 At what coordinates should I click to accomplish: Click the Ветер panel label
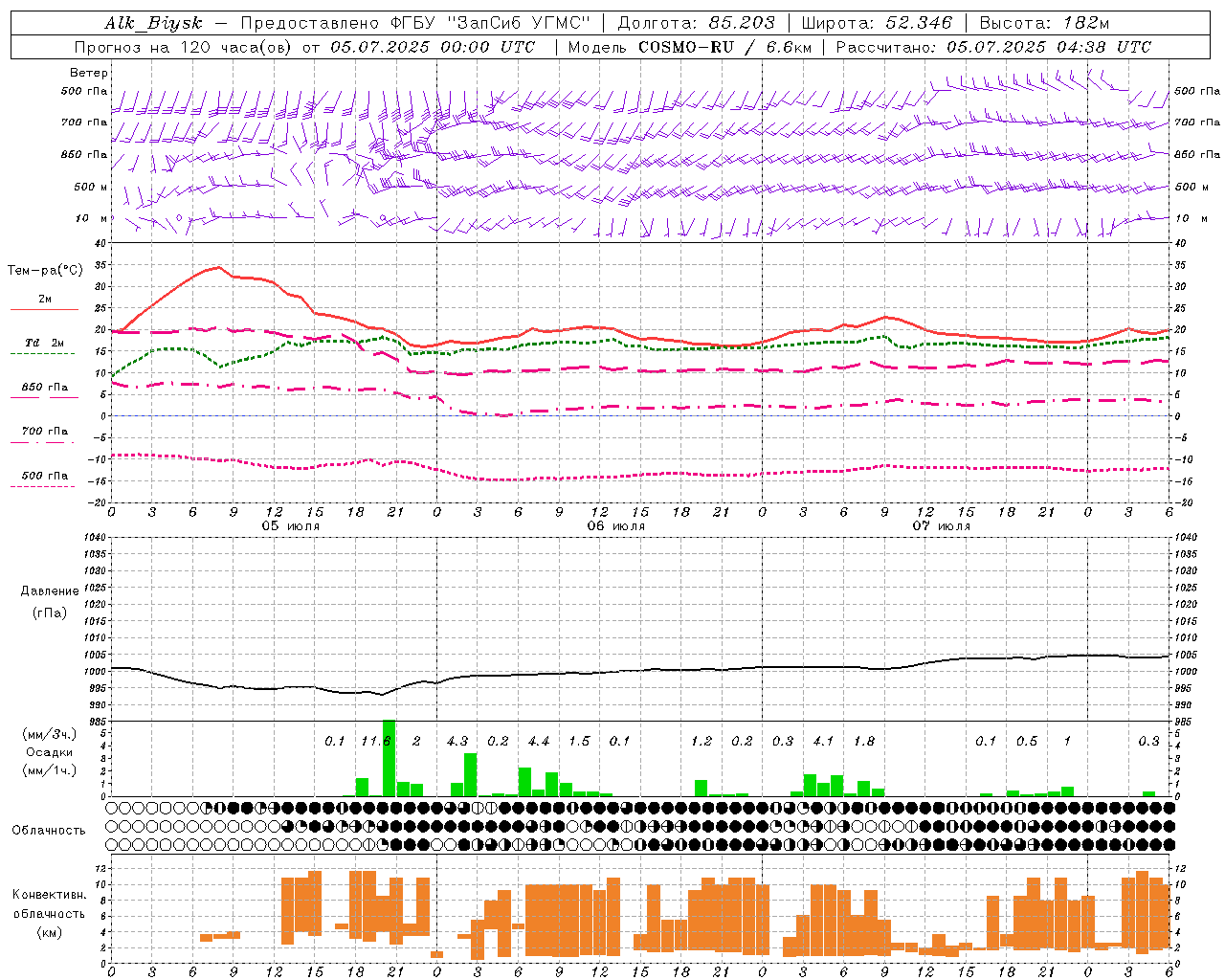[x=89, y=73]
